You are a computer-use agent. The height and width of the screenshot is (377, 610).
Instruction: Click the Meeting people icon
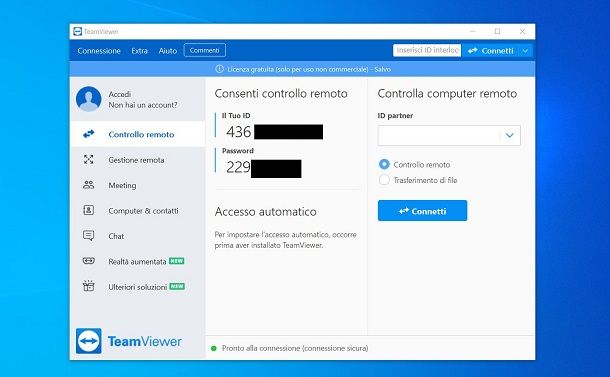89,185
